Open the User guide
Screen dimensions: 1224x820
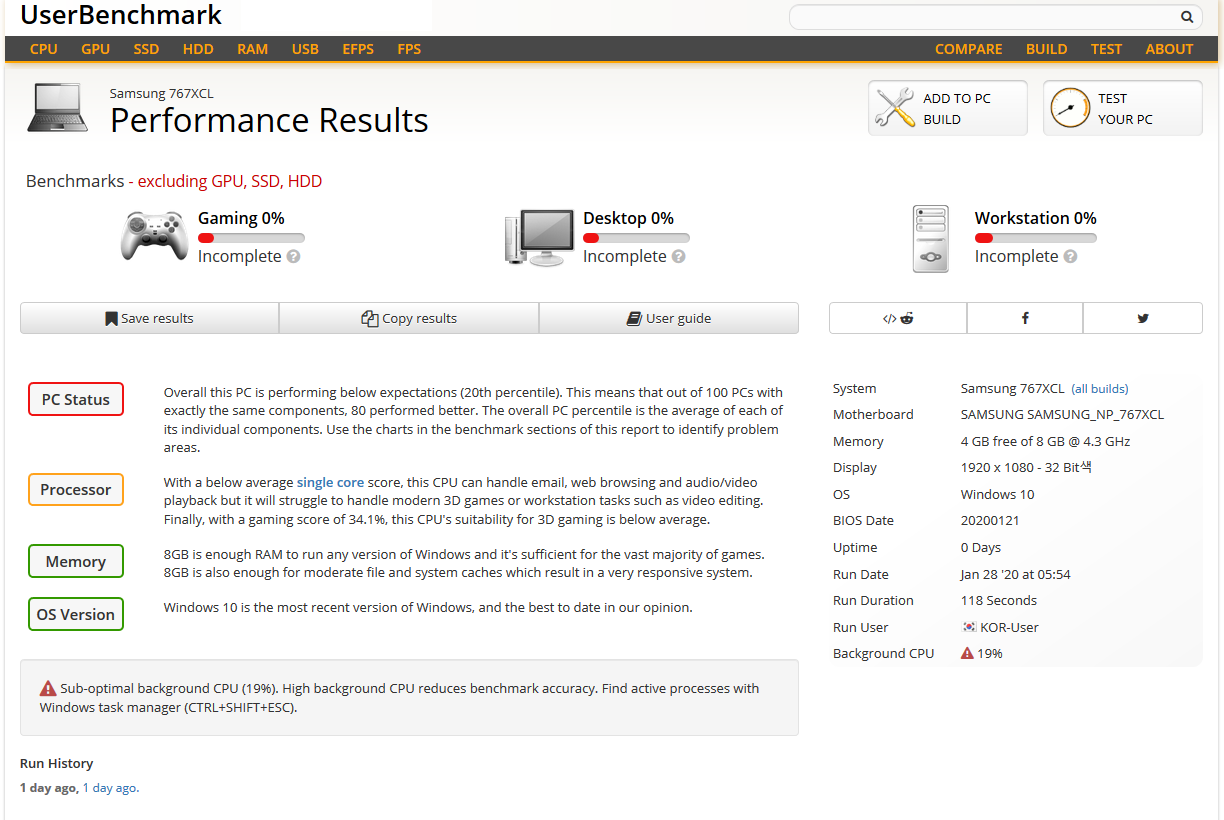pos(669,318)
